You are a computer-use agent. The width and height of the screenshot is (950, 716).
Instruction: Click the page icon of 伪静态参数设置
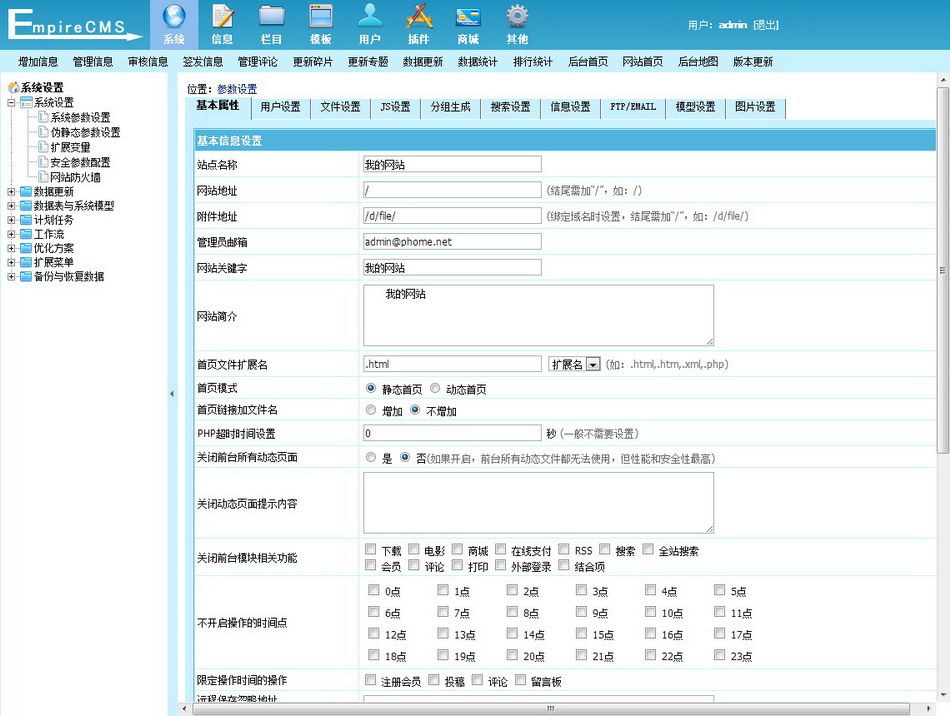pyautogui.click(x=43, y=131)
